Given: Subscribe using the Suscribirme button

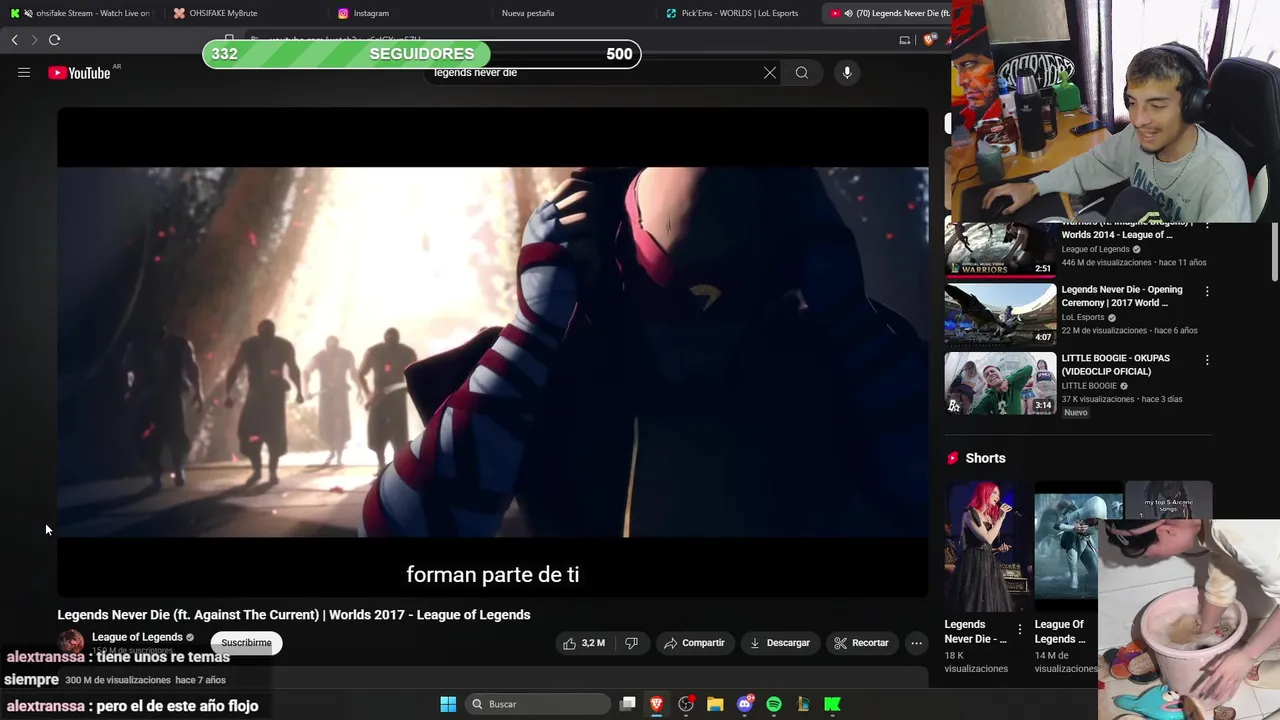Looking at the screenshot, I should pyautogui.click(x=246, y=643).
